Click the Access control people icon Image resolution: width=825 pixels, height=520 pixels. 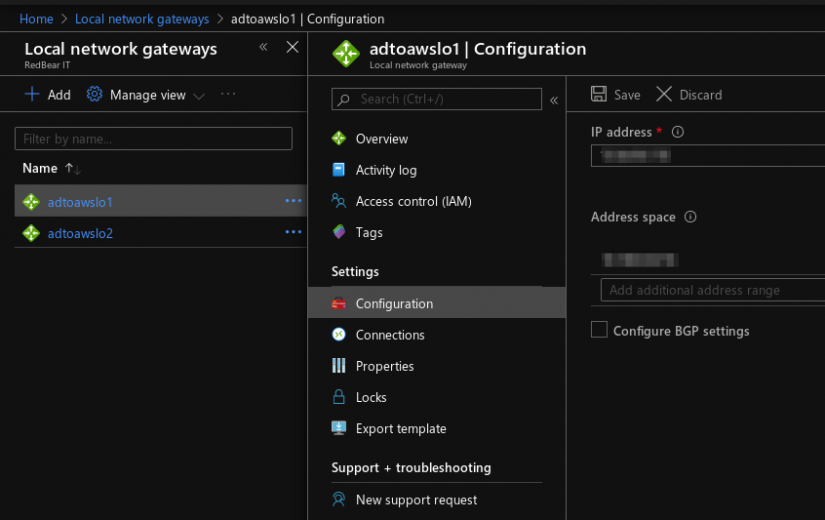339,201
